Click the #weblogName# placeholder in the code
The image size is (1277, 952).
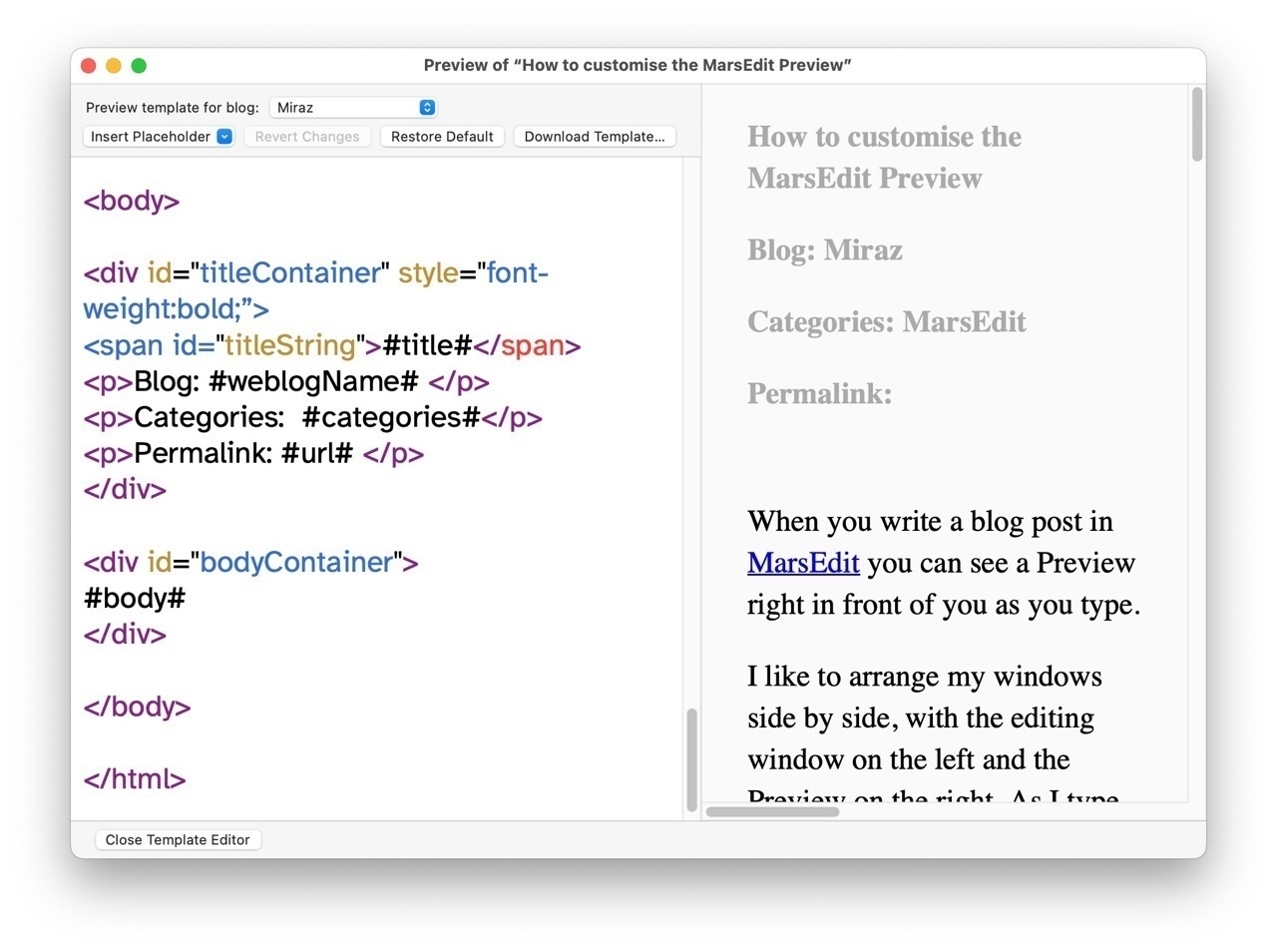pyautogui.click(x=313, y=381)
